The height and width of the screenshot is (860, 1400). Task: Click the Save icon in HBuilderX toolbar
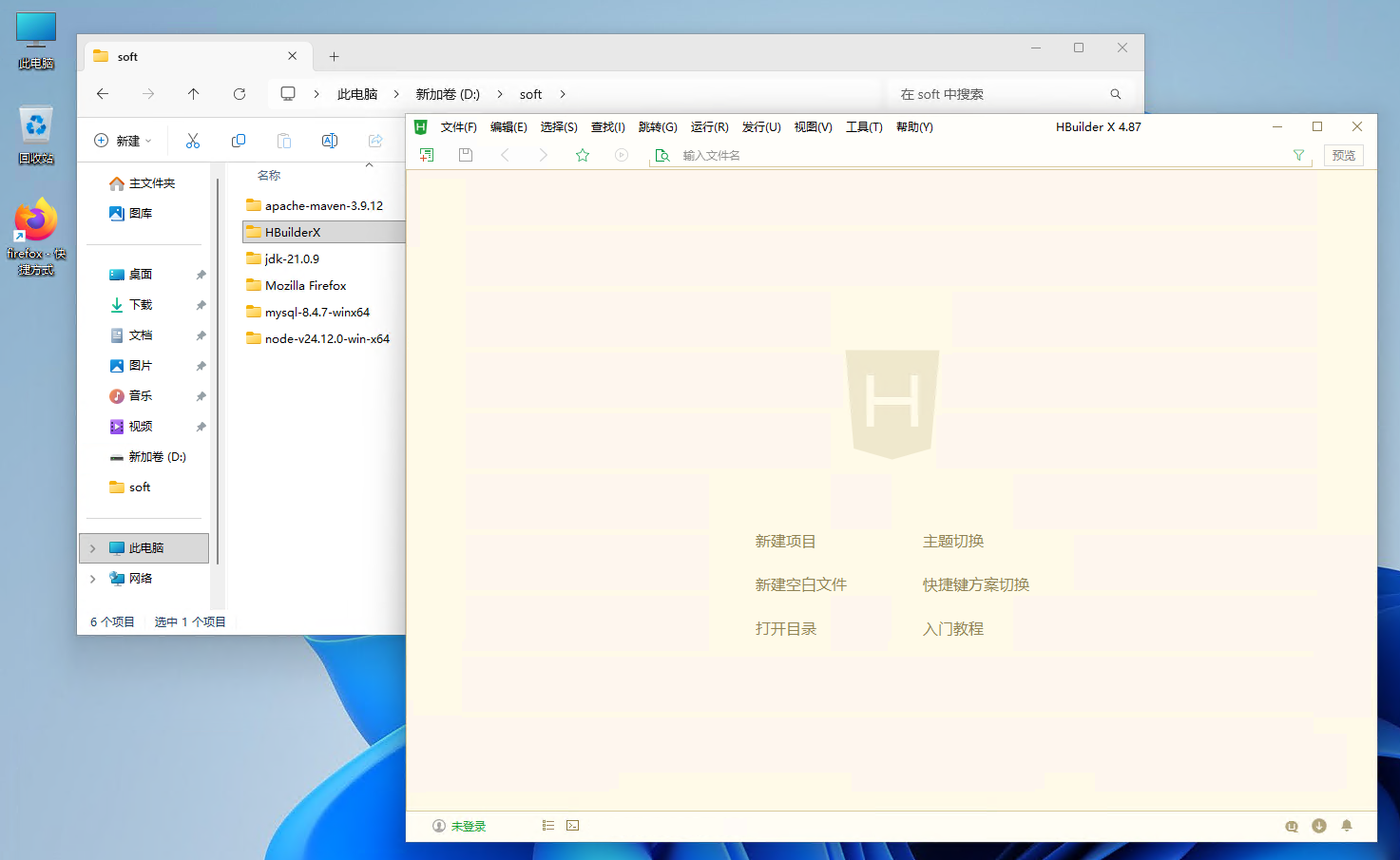point(466,154)
